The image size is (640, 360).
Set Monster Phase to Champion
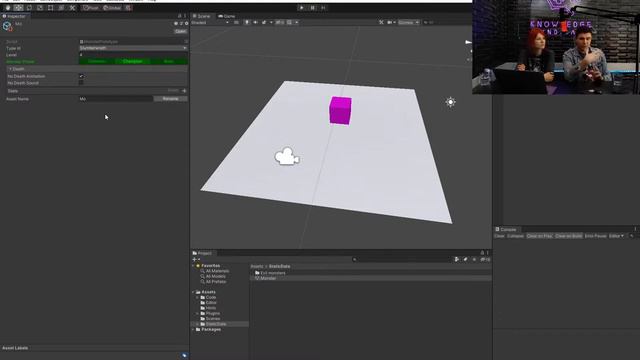click(133, 61)
